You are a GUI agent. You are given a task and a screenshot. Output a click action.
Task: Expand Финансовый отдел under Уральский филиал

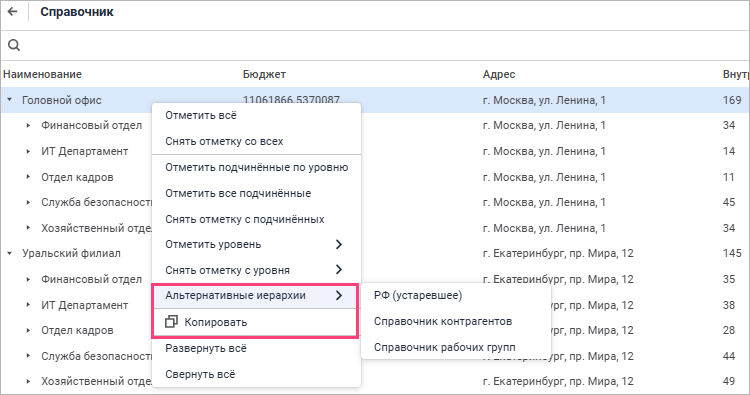[28, 279]
